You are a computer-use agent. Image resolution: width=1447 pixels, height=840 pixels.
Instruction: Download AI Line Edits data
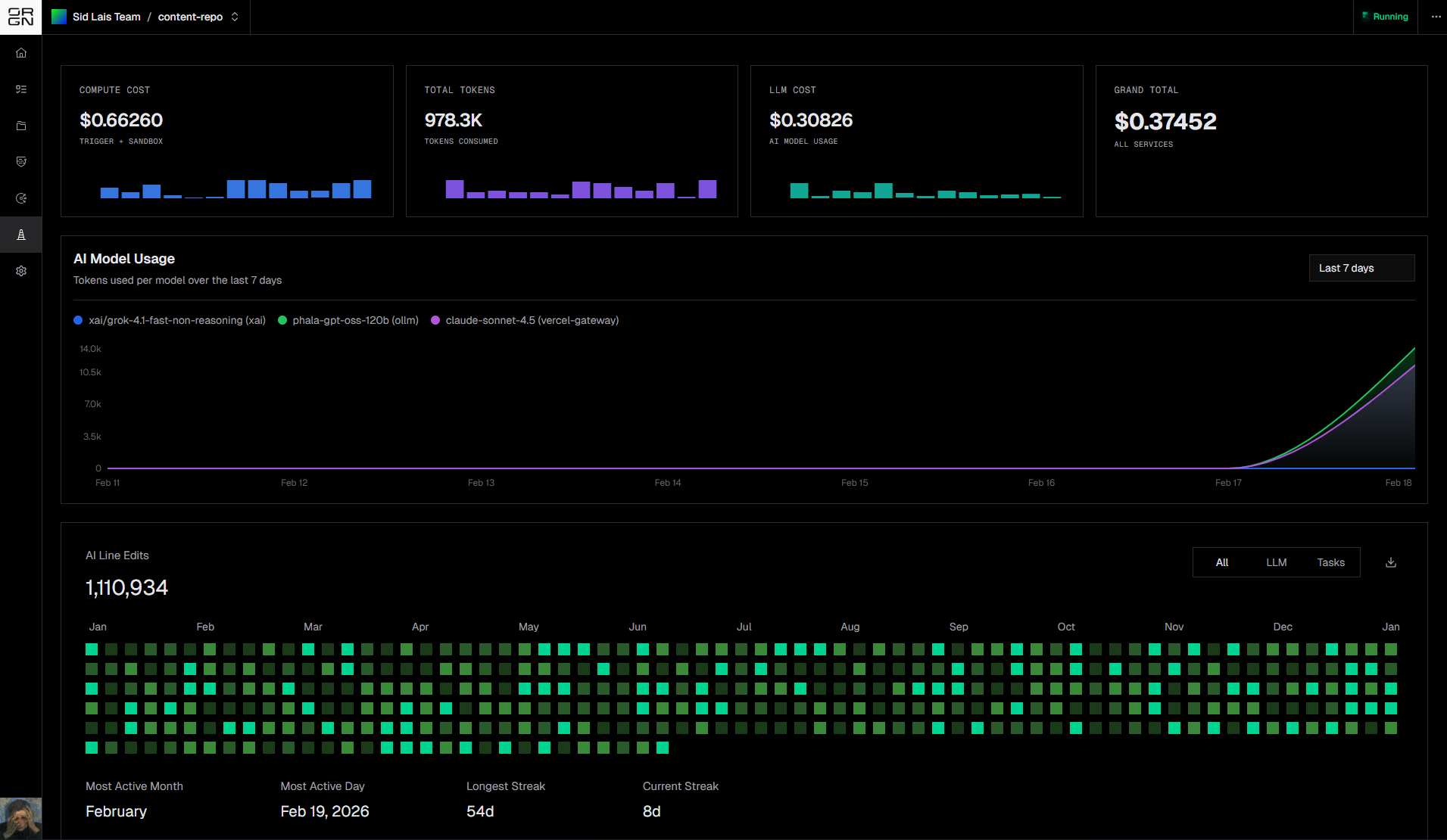1391,562
